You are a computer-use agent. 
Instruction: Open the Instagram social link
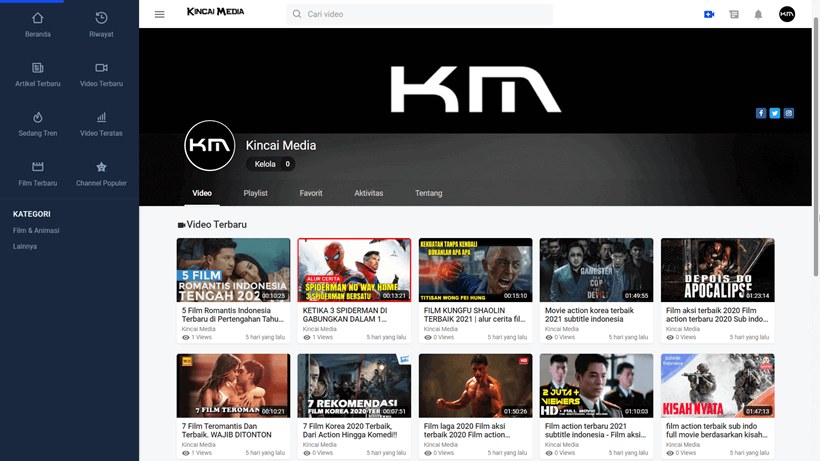click(789, 113)
